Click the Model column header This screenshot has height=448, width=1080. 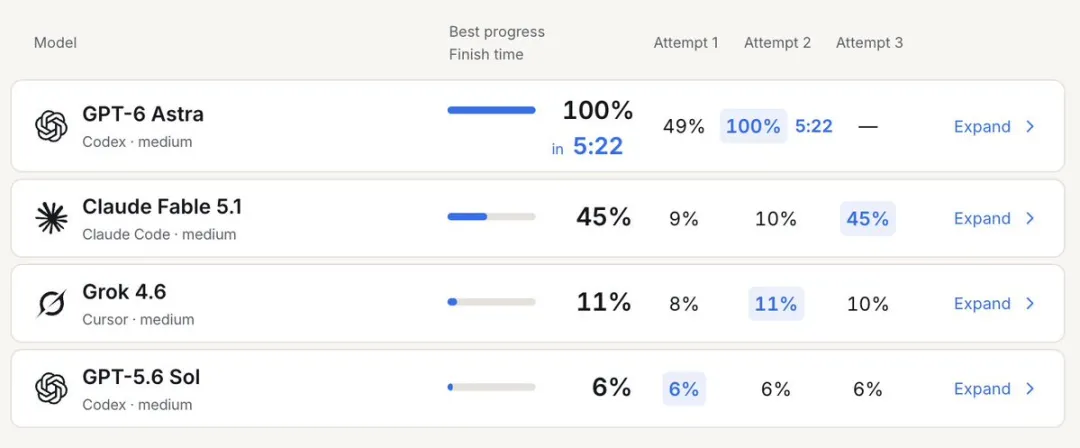(x=55, y=43)
